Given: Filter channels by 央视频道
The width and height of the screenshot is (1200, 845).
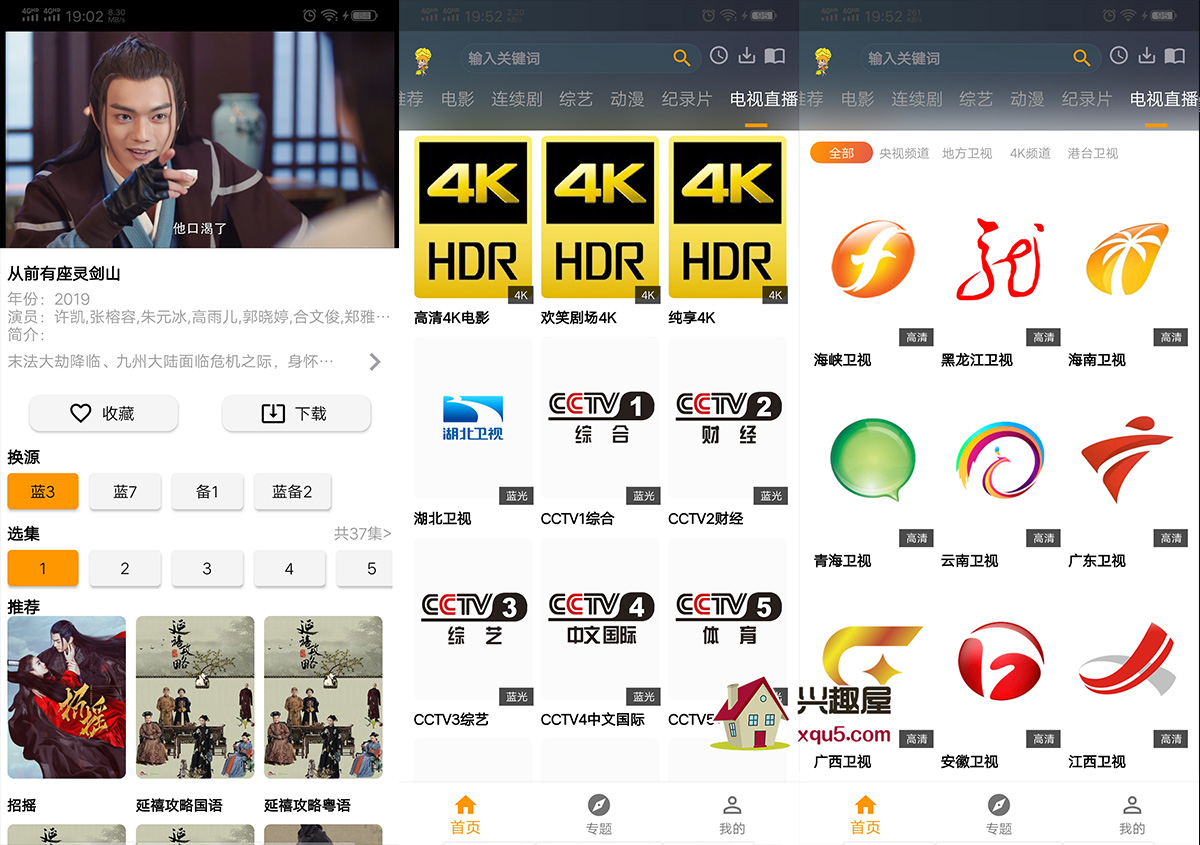Looking at the screenshot, I should [904, 153].
